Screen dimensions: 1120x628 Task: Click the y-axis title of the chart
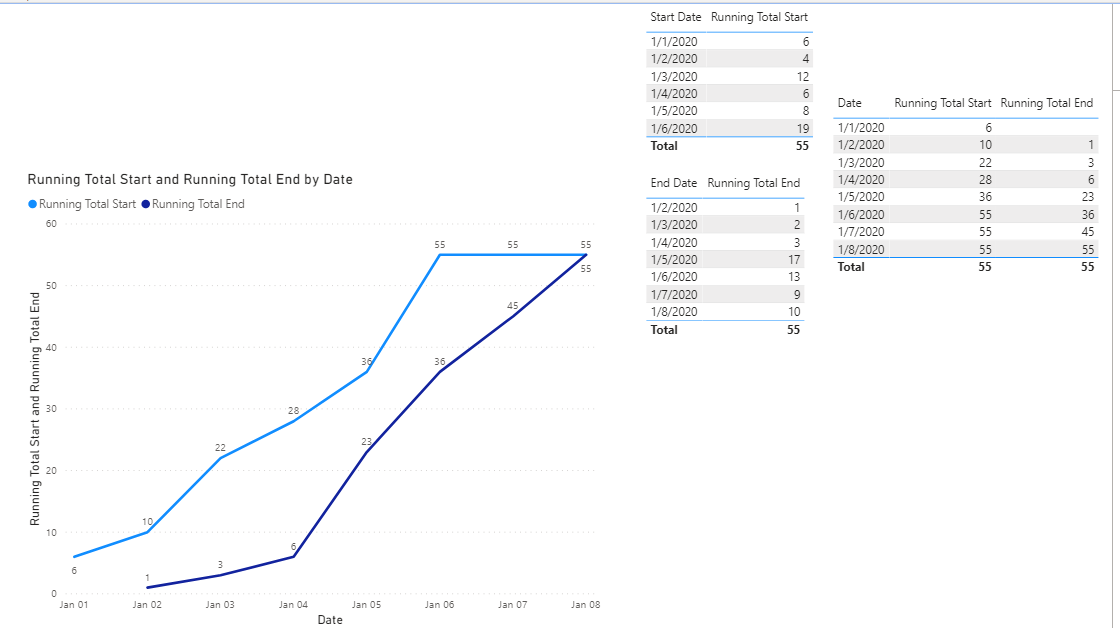click(34, 409)
